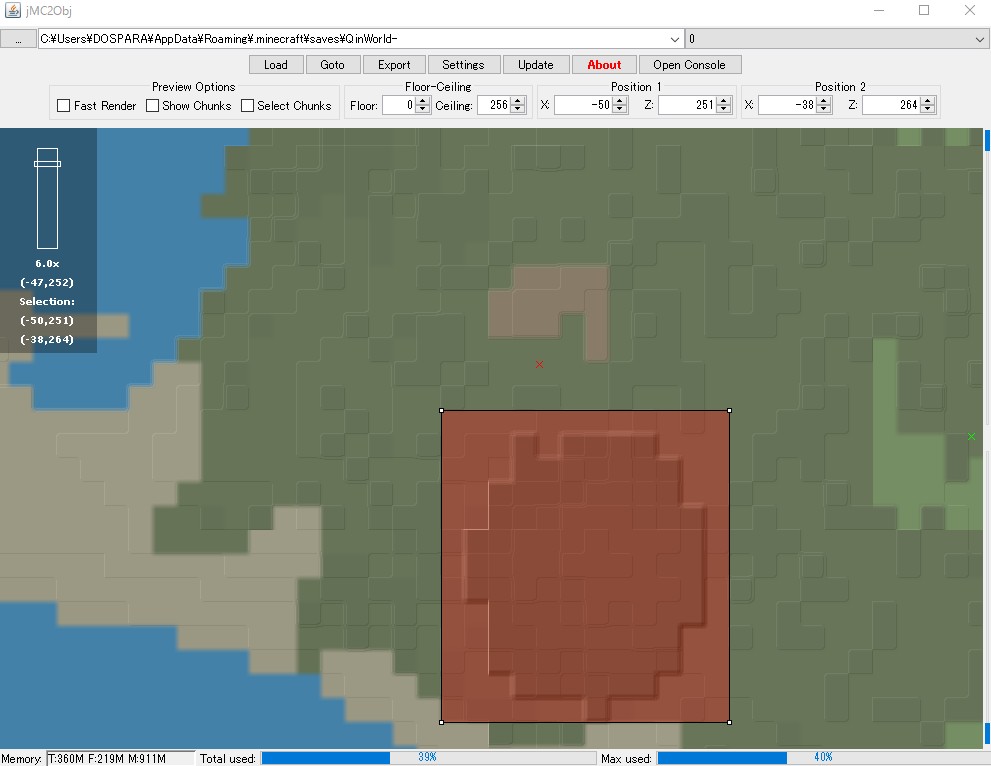Click the Update button
This screenshot has height=766, width=991.
[x=535, y=64]
